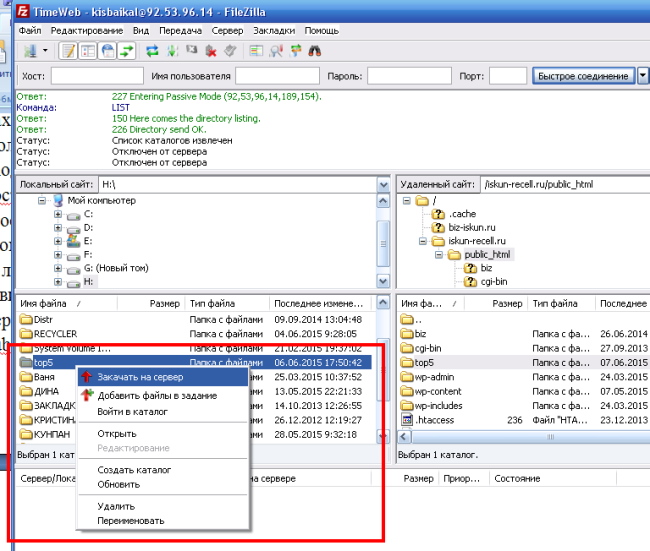
Task: Click the disconnect from server icon
Action: (x=211, y=50)
